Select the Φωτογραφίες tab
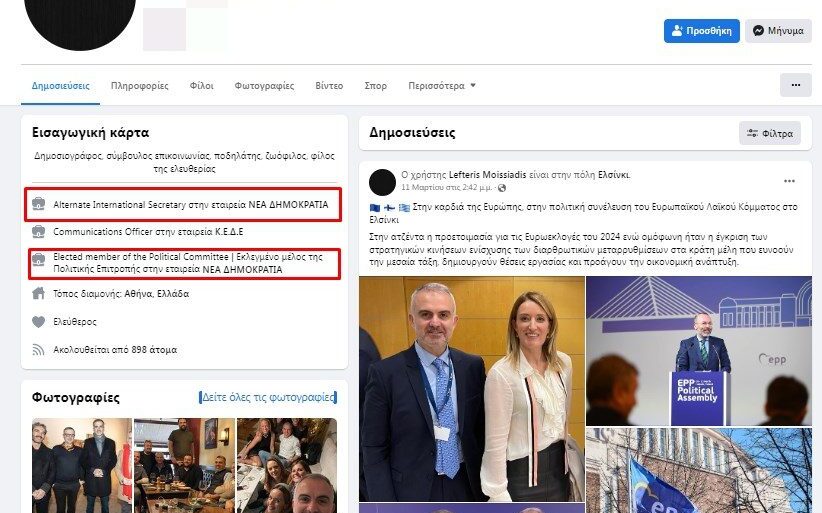Screen dimensions: 822x513 (264, 85)
